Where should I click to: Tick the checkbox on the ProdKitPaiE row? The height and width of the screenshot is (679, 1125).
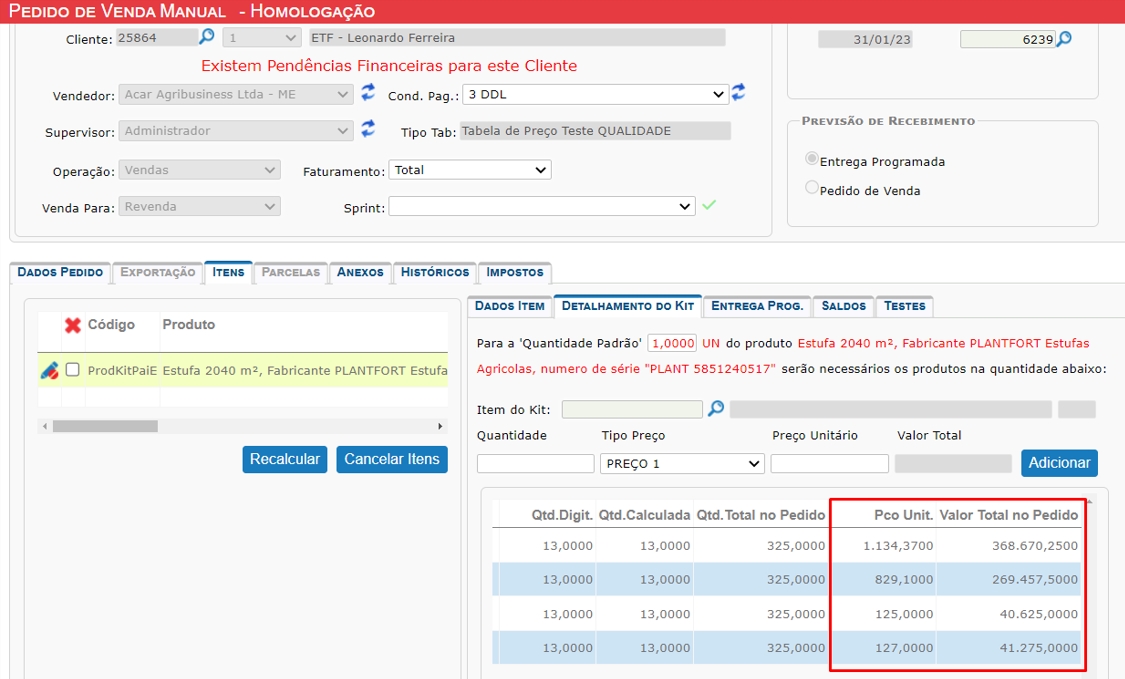(72, 370)
